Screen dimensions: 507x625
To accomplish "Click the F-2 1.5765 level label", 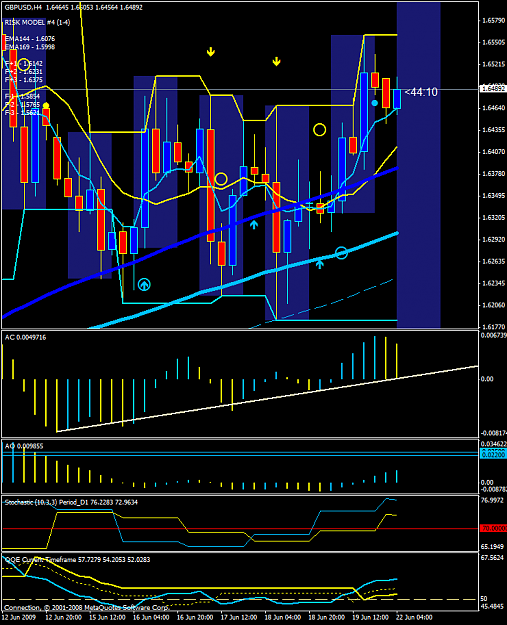I will (22, 104).
